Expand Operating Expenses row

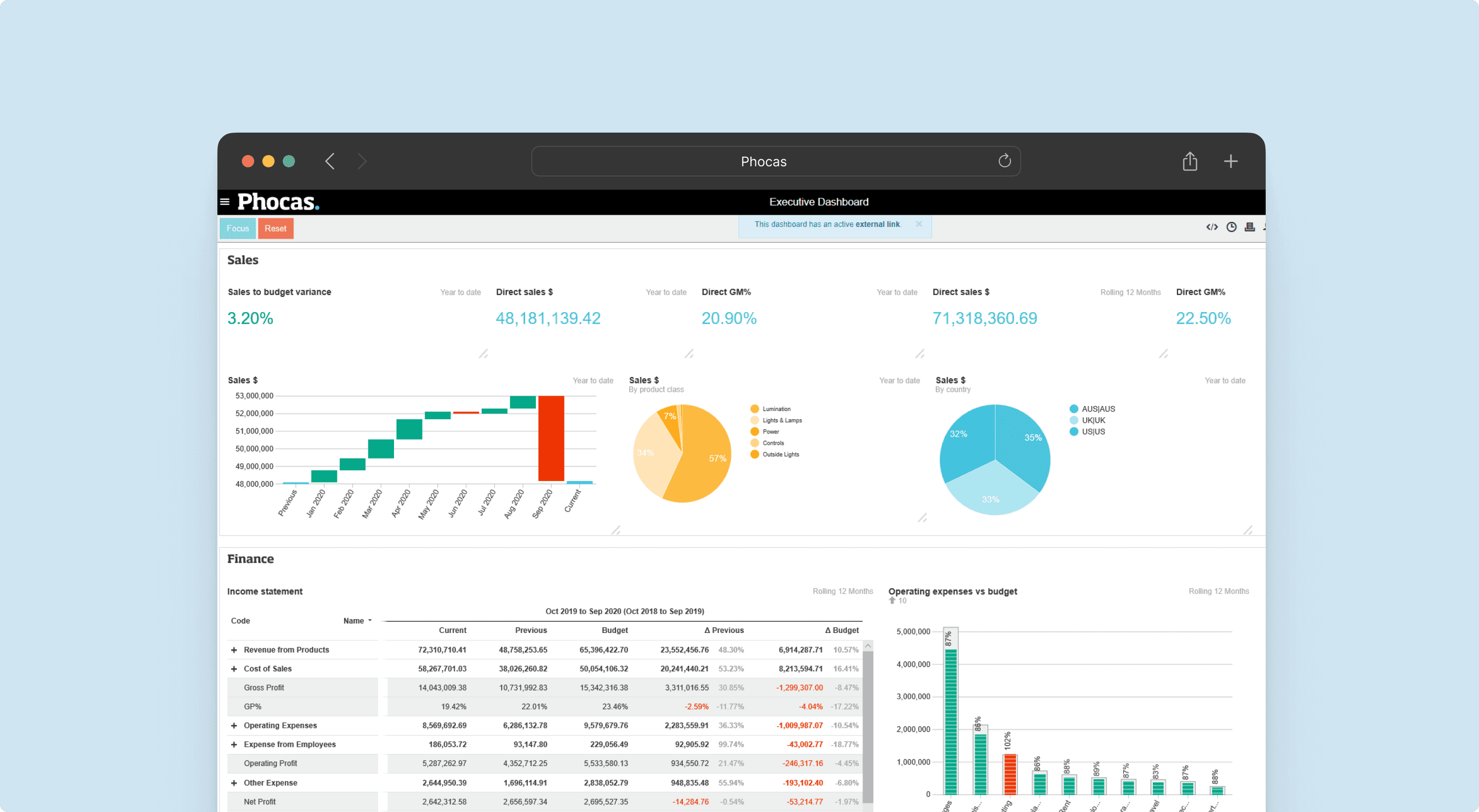pyautogui.click(x=234, y=726)
